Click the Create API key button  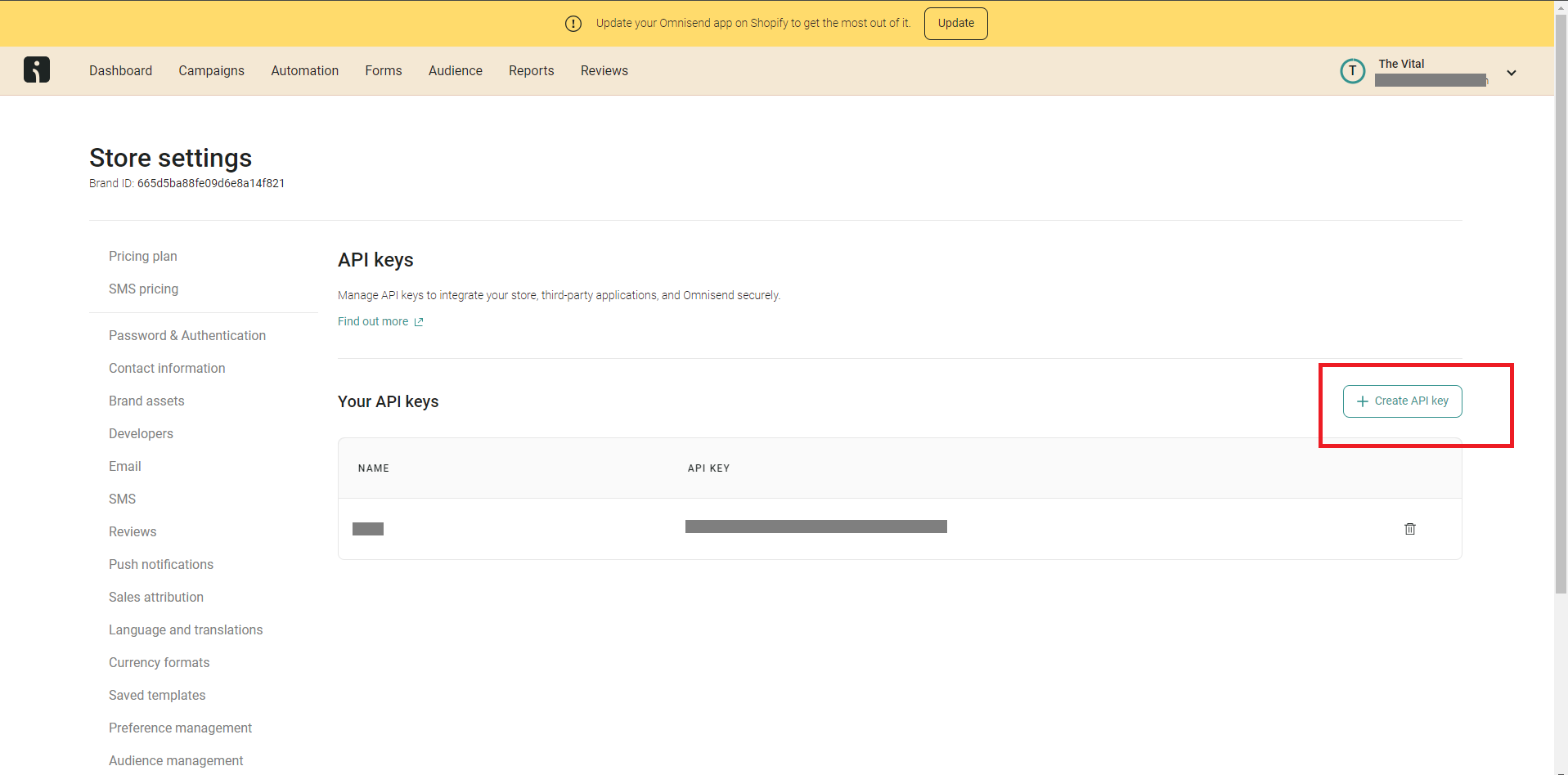1402,401
